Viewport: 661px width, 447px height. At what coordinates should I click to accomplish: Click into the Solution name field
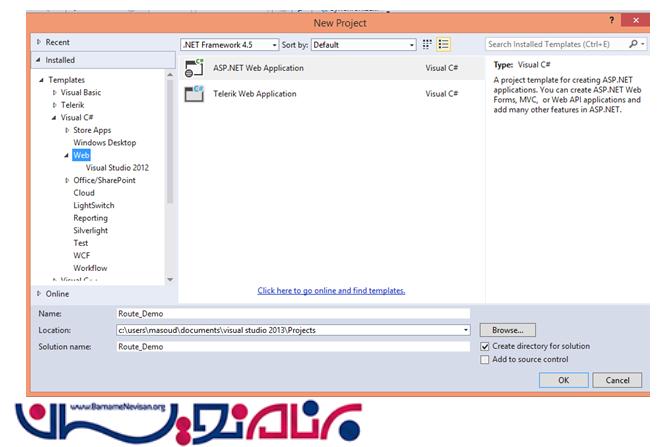pos(293,347)
